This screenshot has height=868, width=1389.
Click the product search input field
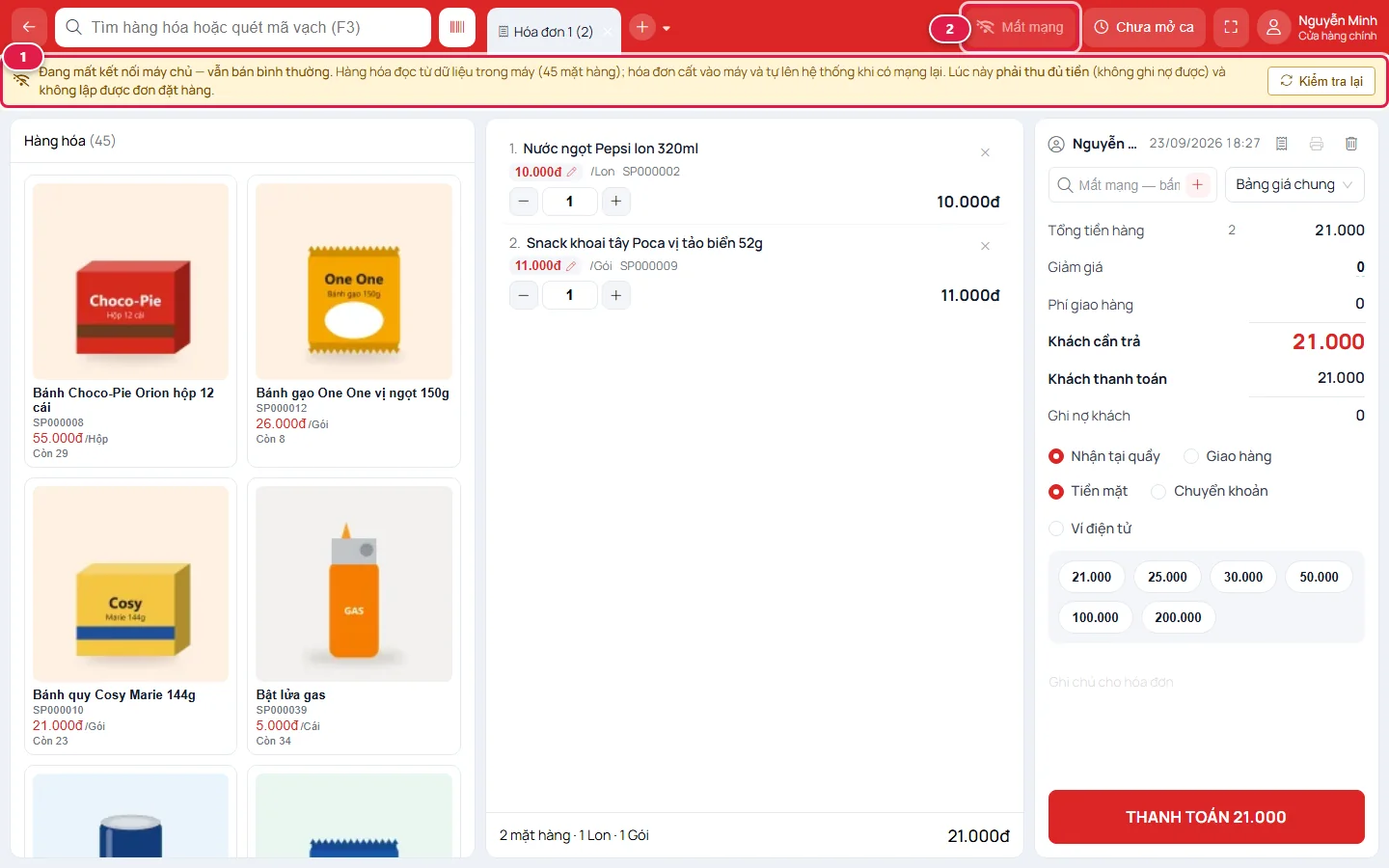tap(243, 27)
